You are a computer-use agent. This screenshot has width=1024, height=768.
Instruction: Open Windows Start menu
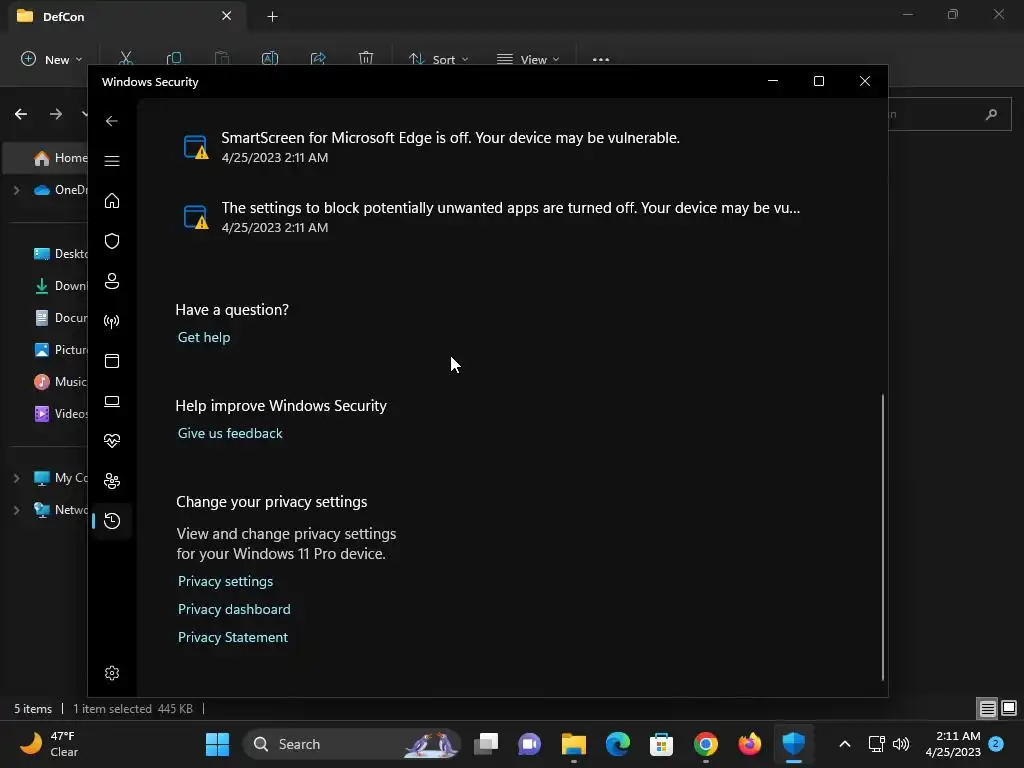coord(217,744)
